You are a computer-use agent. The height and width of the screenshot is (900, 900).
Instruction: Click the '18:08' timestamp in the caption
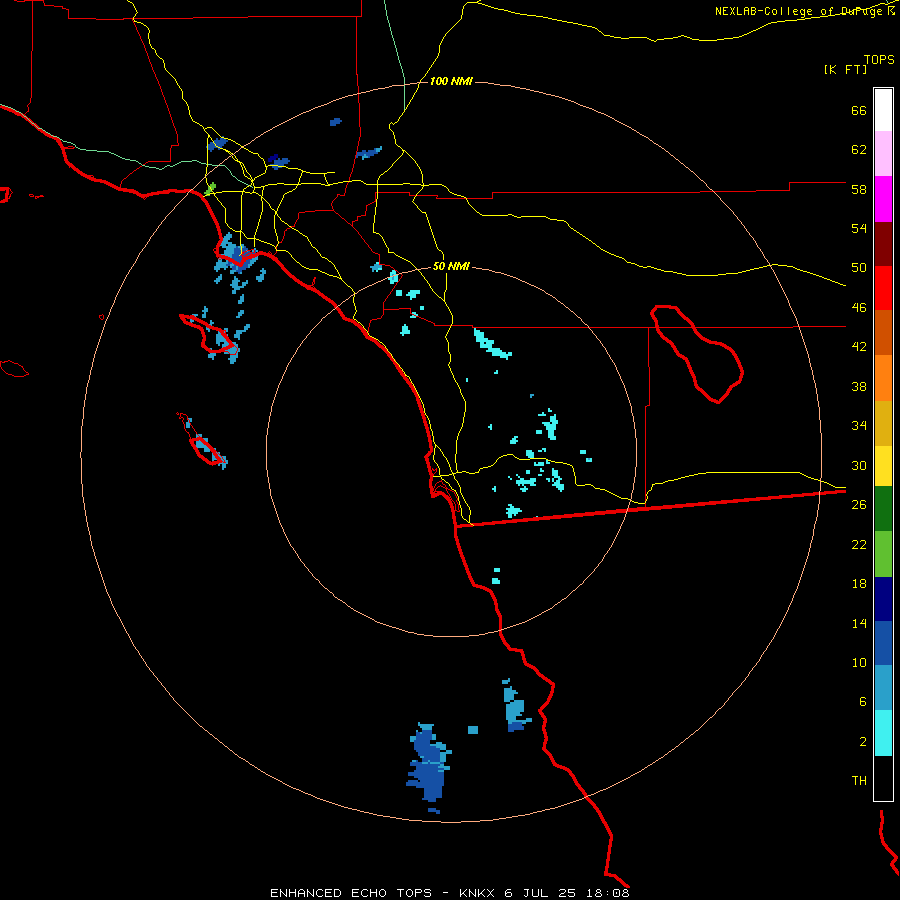point(607,893)
